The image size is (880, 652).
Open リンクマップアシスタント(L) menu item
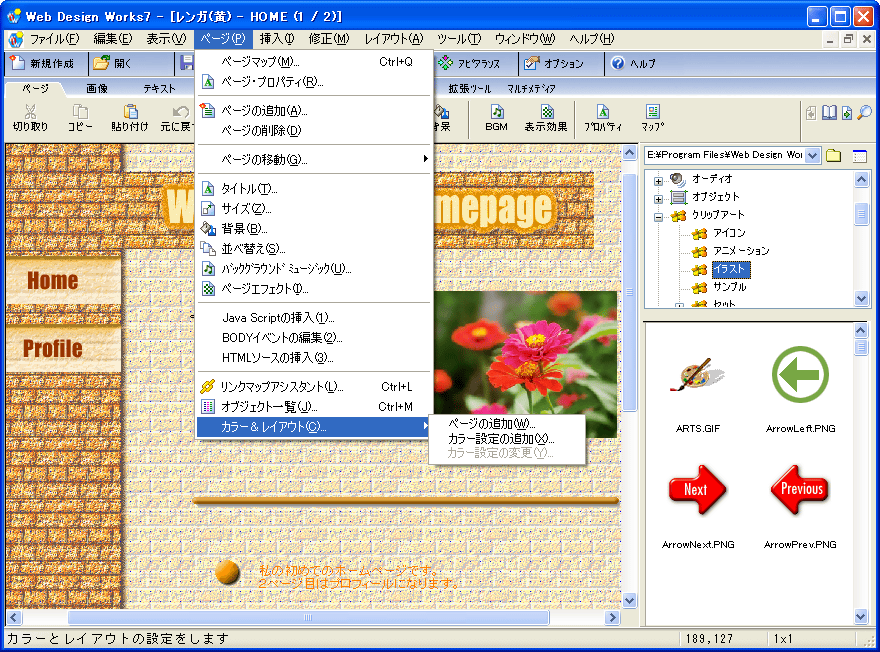(314, 387)
